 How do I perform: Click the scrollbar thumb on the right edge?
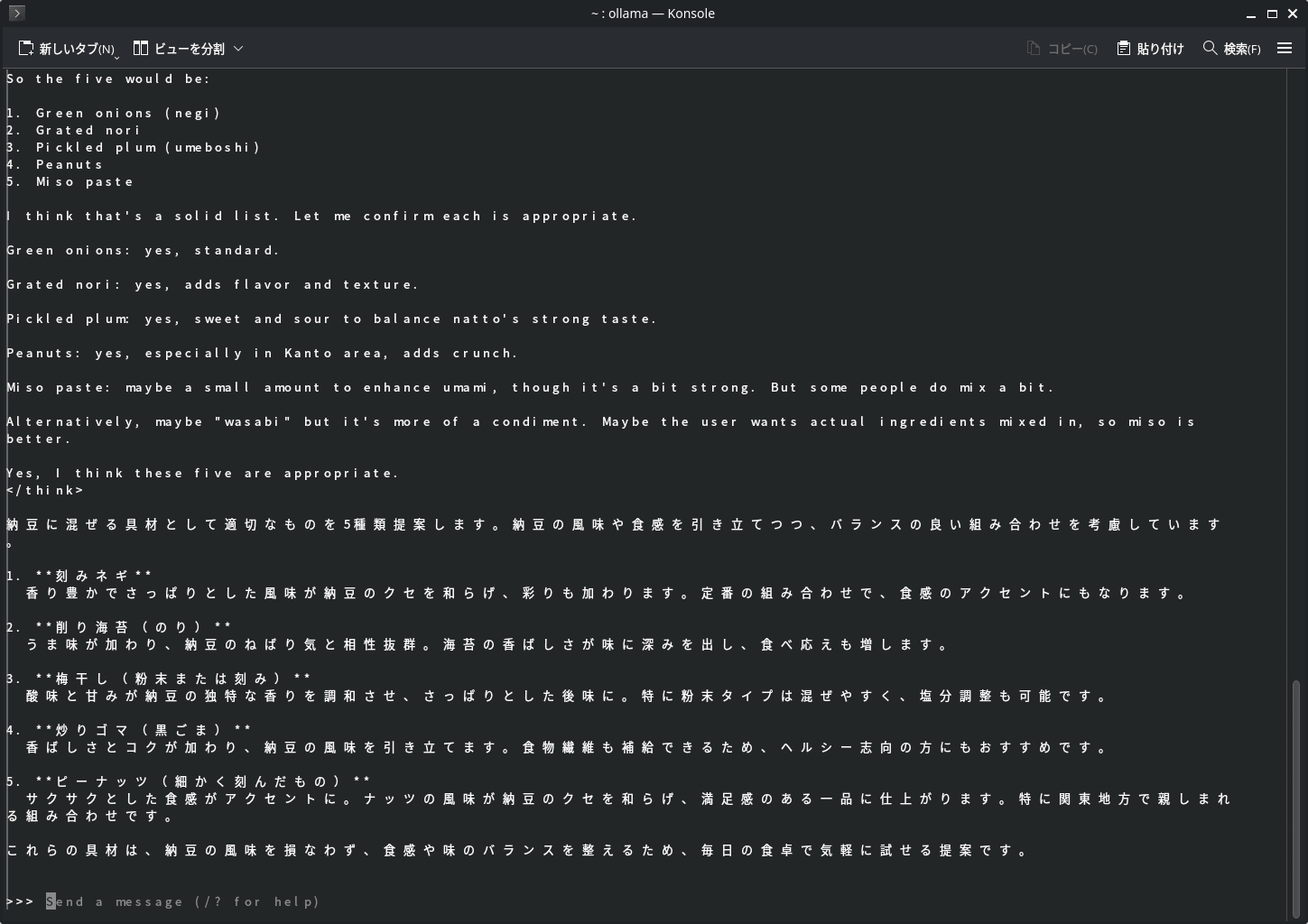point(1297,794)
